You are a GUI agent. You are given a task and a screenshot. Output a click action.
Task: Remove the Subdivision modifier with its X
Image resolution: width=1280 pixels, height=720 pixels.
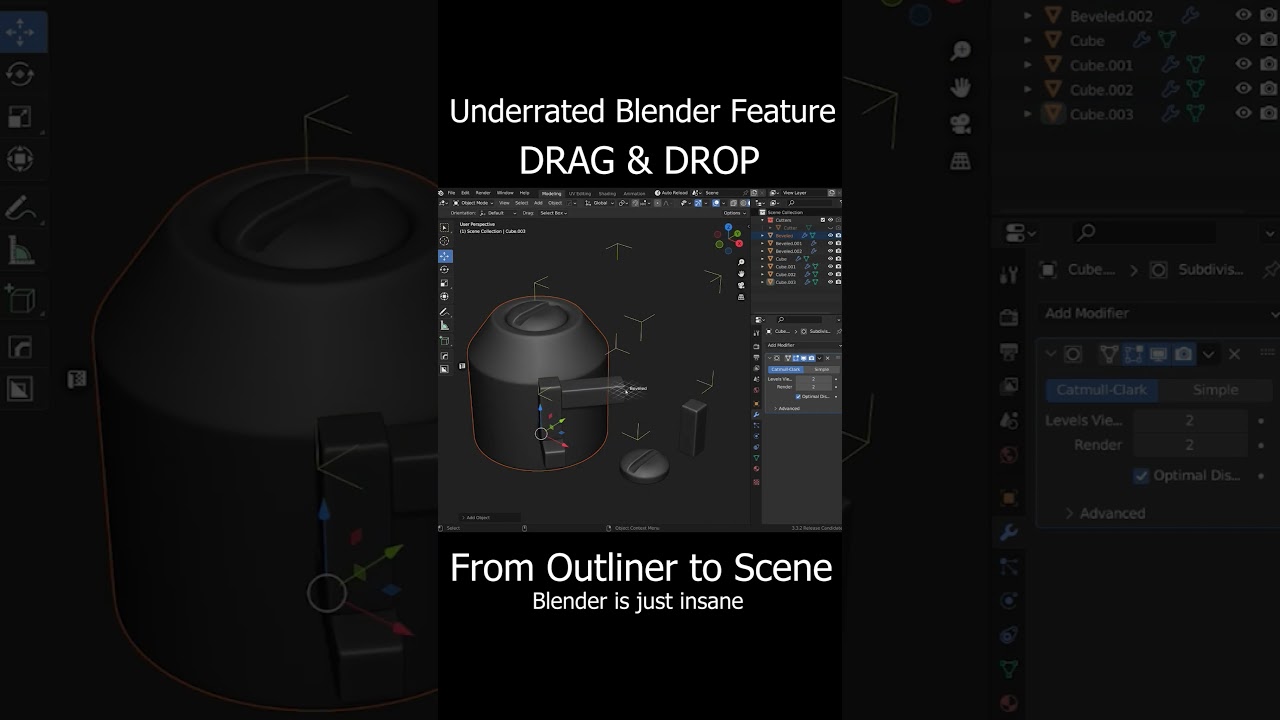(828, 358)
